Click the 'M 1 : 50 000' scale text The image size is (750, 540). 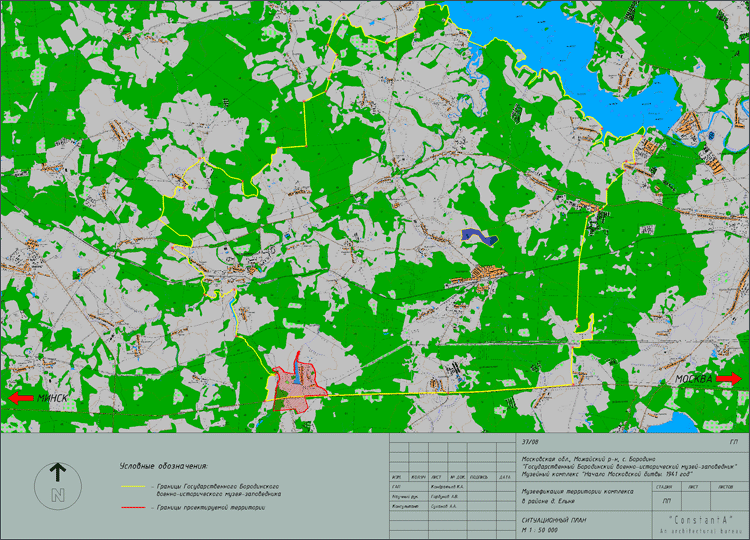pyautogui.click(x=543, y=530)
